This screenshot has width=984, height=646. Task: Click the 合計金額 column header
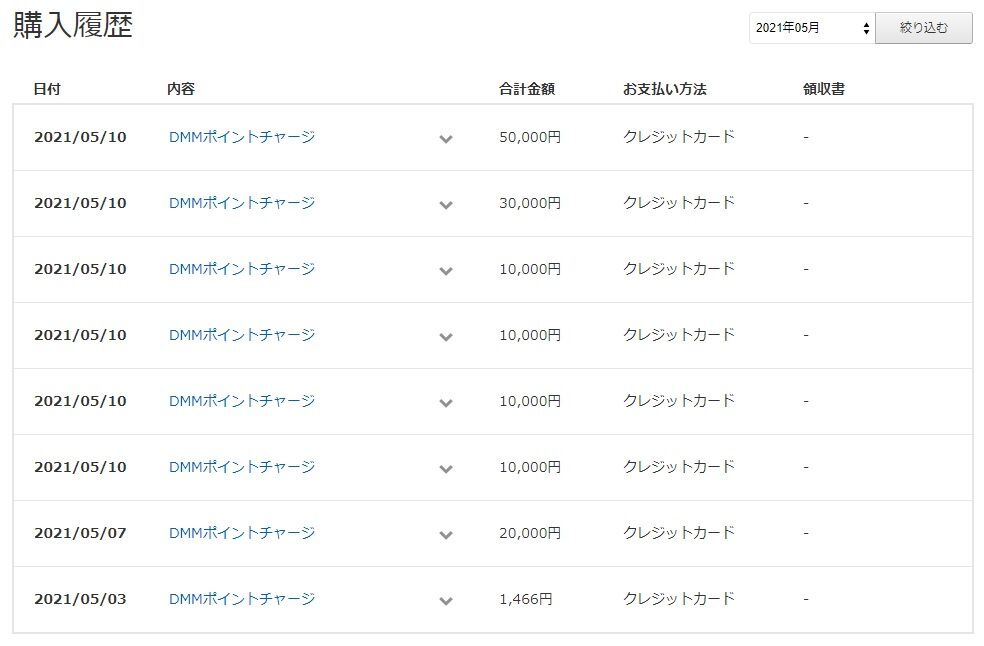tap(527, 89)
